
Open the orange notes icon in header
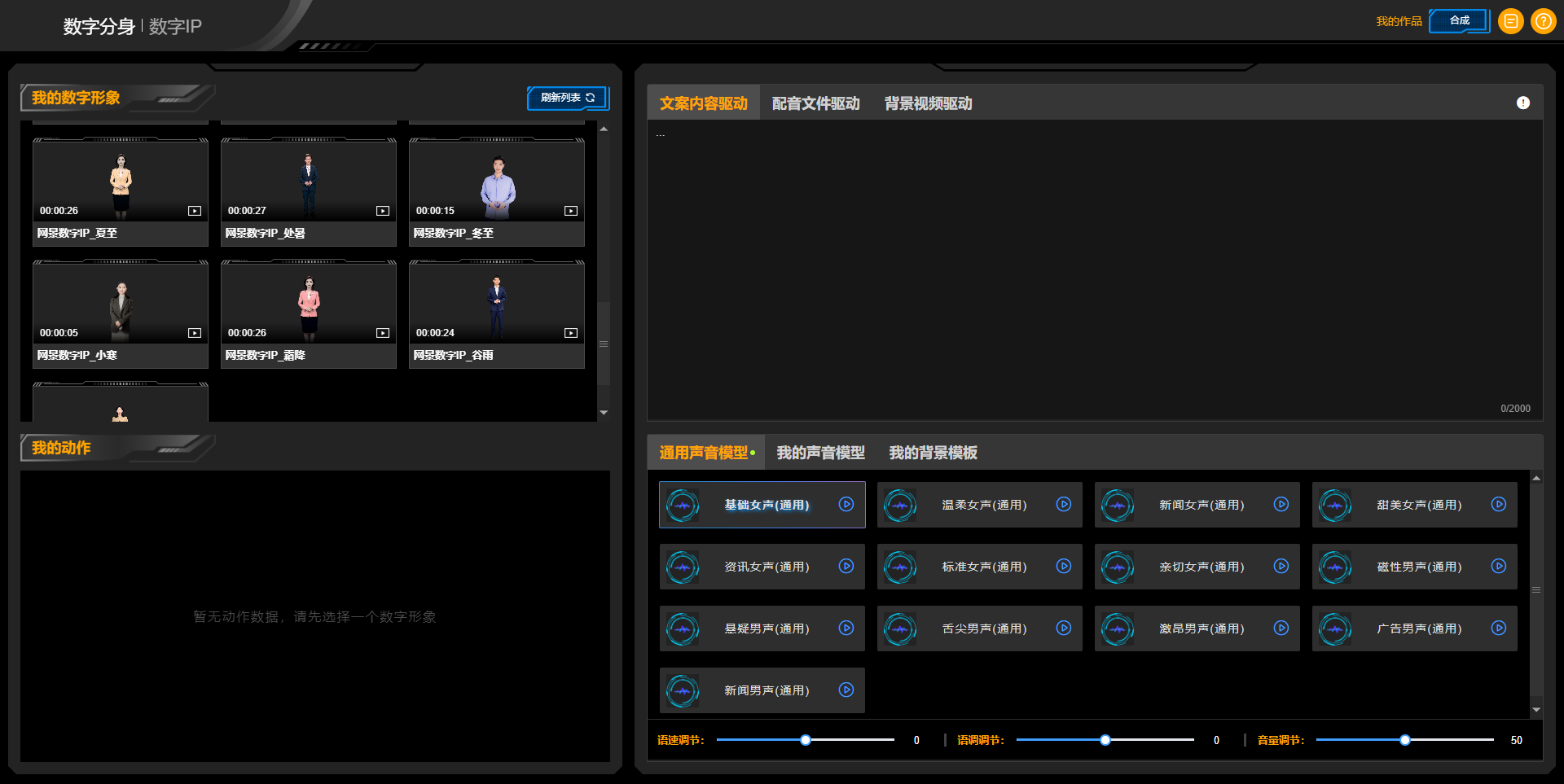[x=1510, y=21]
